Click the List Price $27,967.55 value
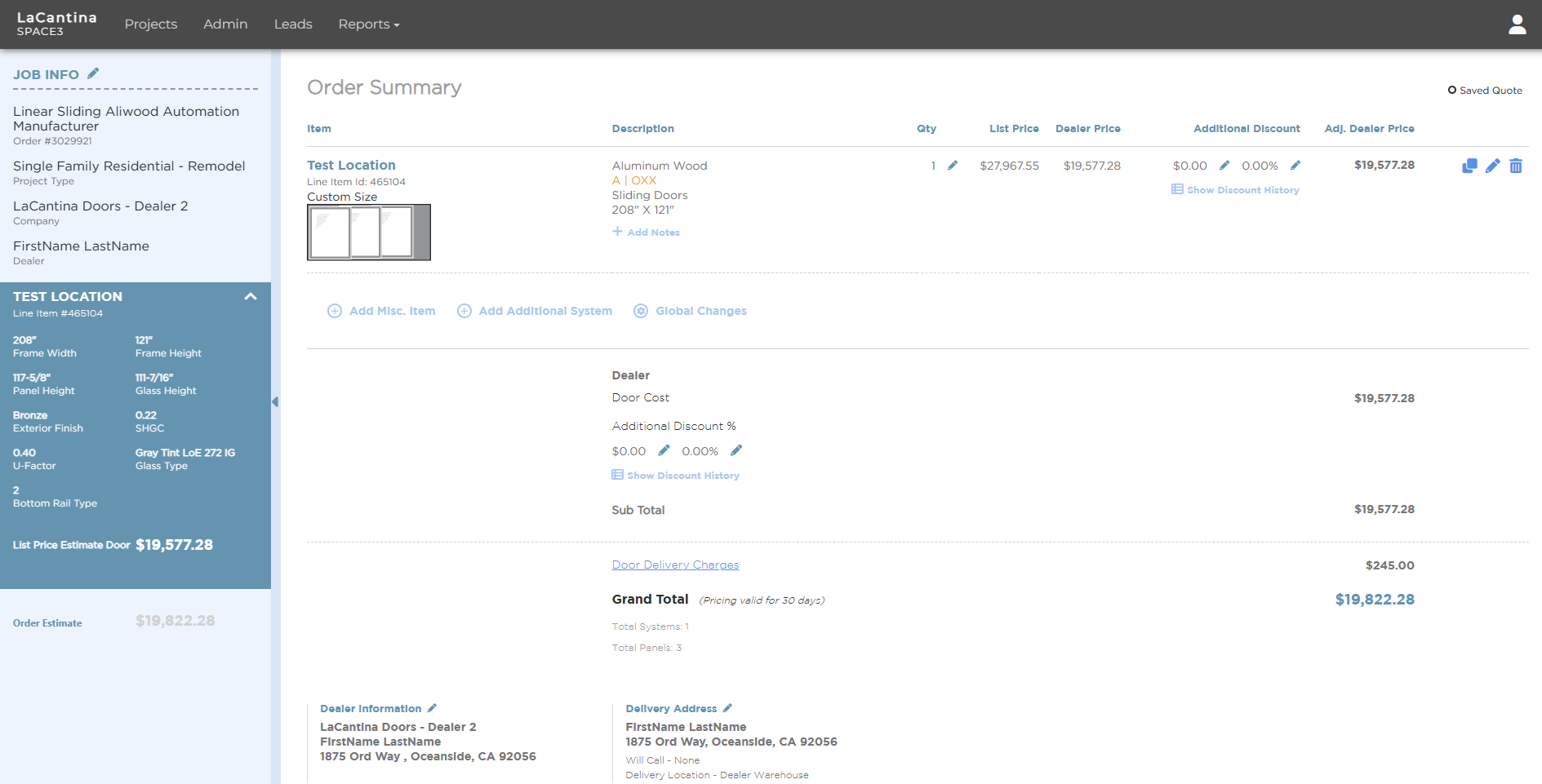Viewport: 1542px width, 784px height. pyautogui.click(x=1009, y=166)
